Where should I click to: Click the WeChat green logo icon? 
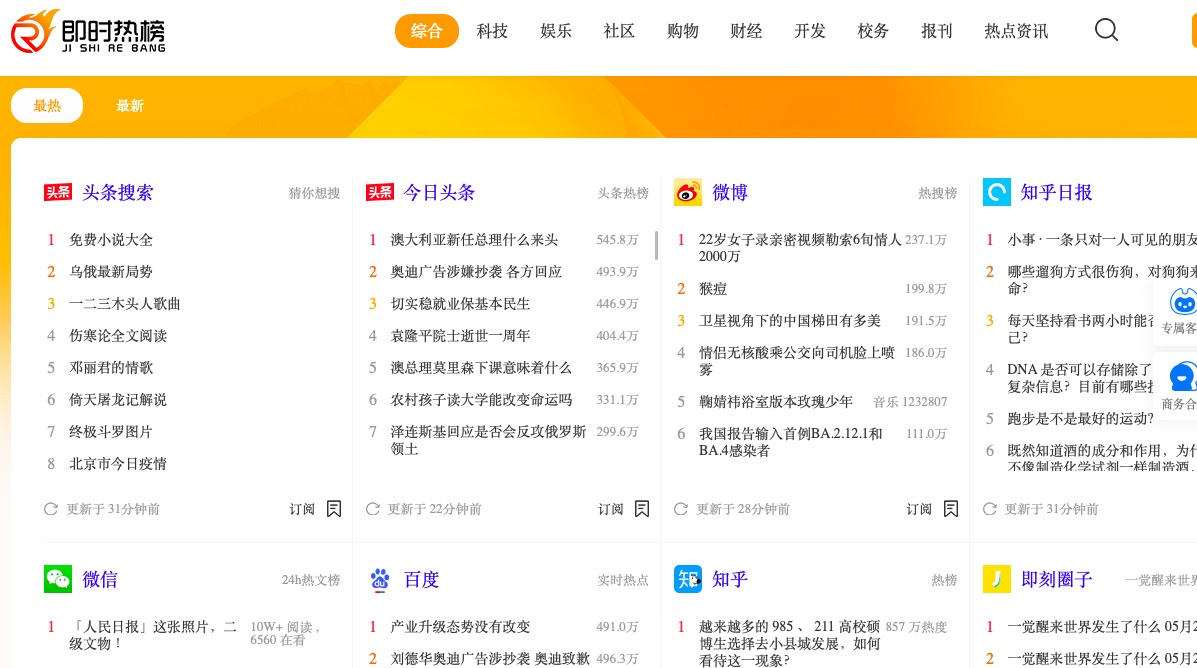pyautogui.click(x=58, y=579)
